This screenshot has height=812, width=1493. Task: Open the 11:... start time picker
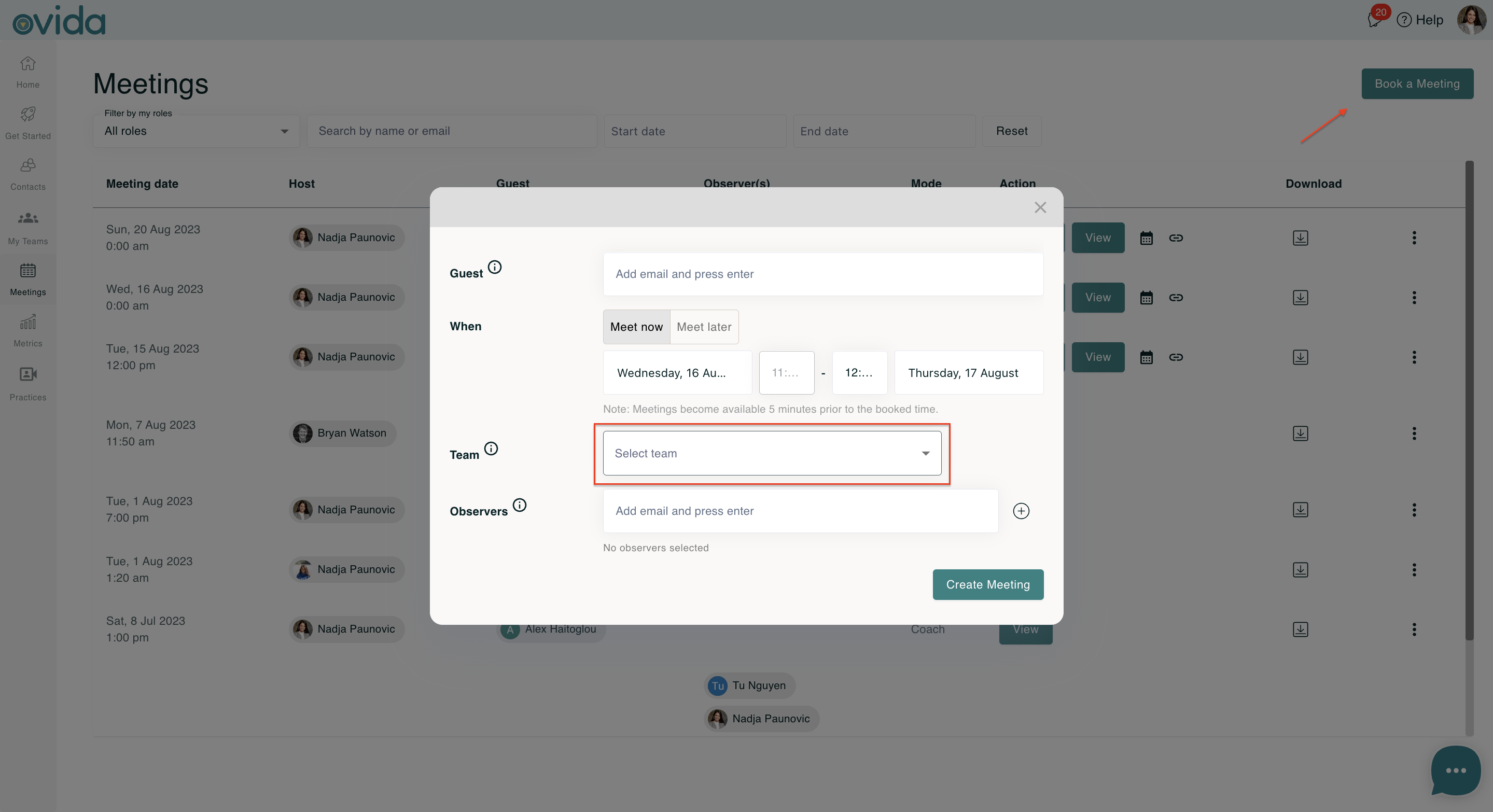[787, 373]
